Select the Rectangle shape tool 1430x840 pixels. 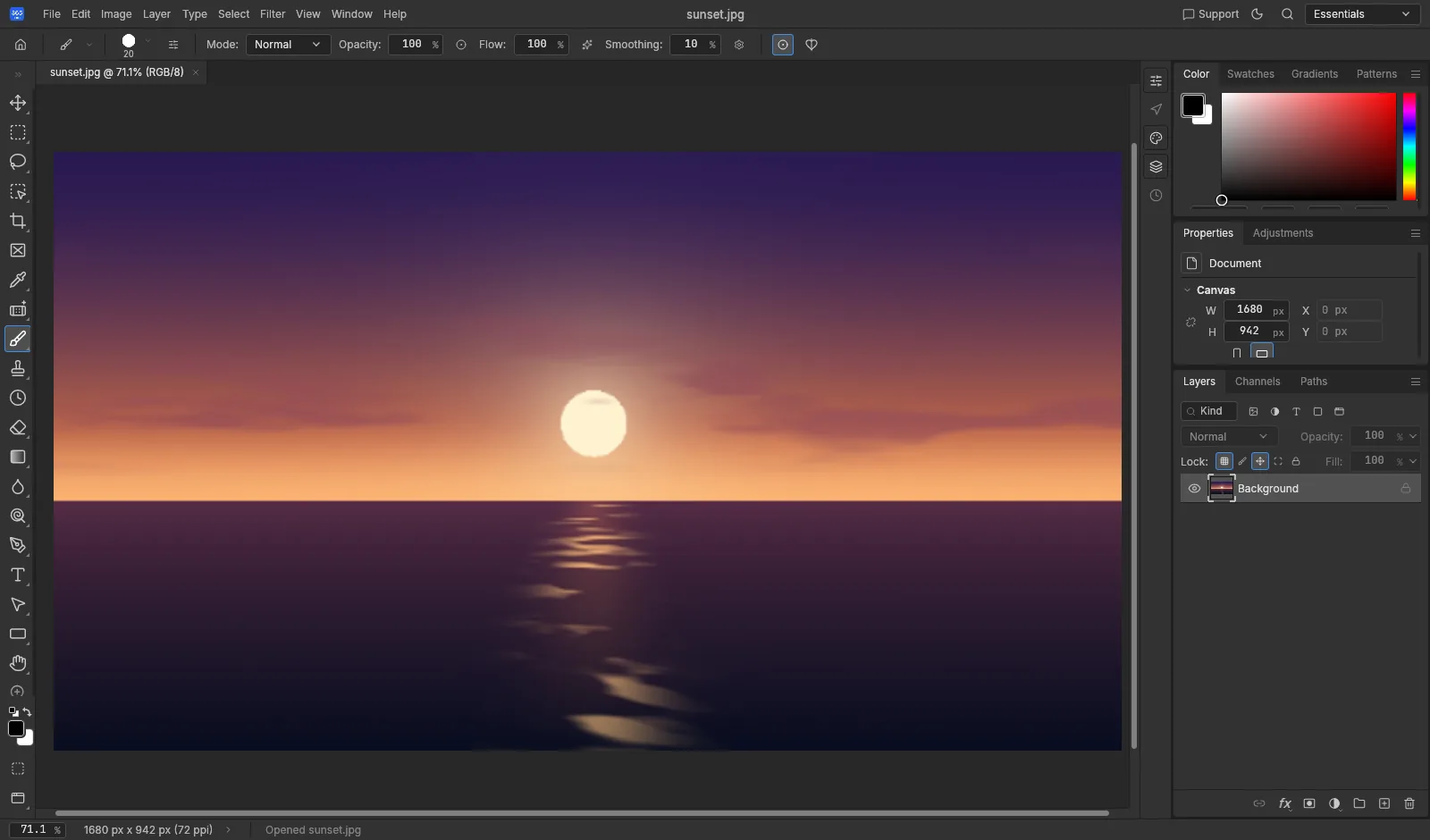click(18, 634)
